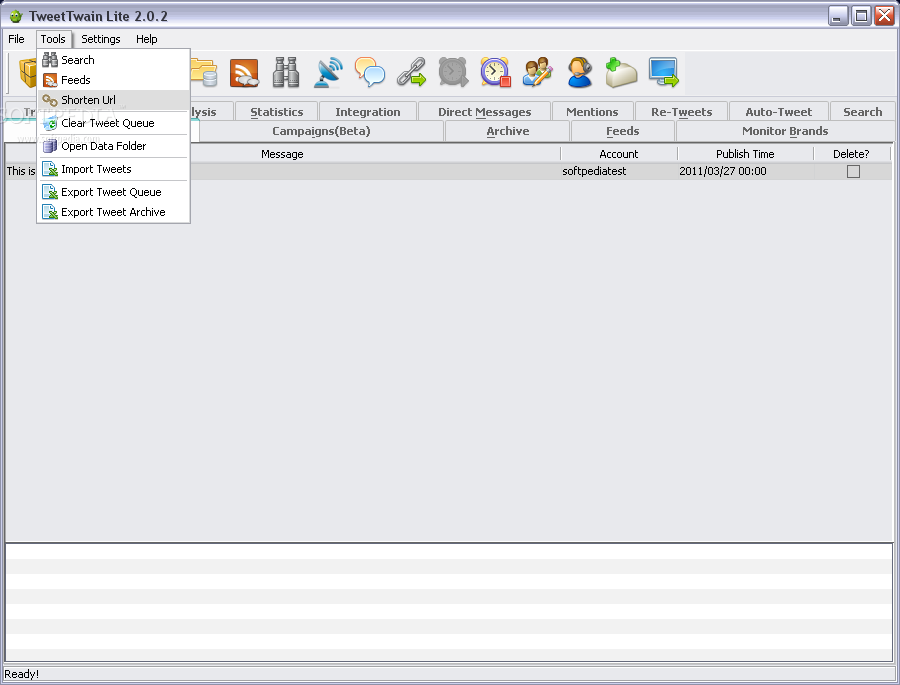Click the gray alarm clock toolbar icon

coord(453,72)
